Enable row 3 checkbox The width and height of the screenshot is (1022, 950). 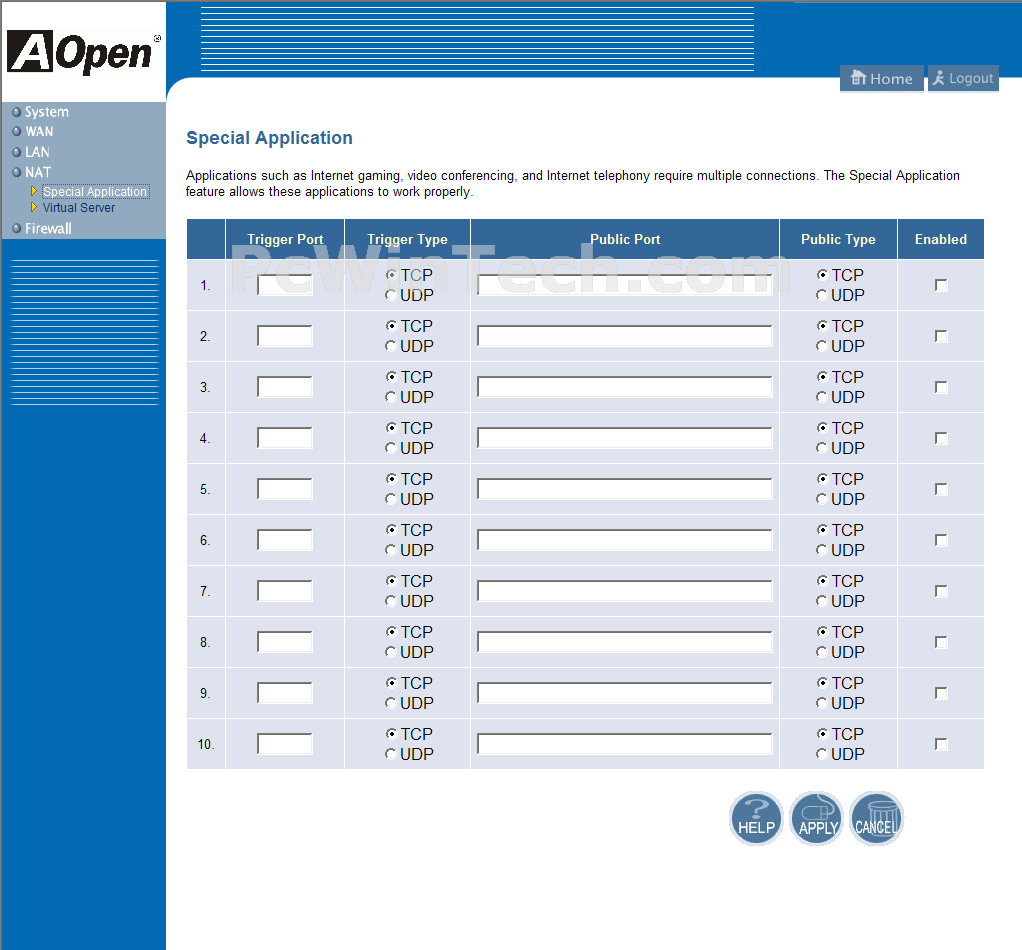pos(941,387)
